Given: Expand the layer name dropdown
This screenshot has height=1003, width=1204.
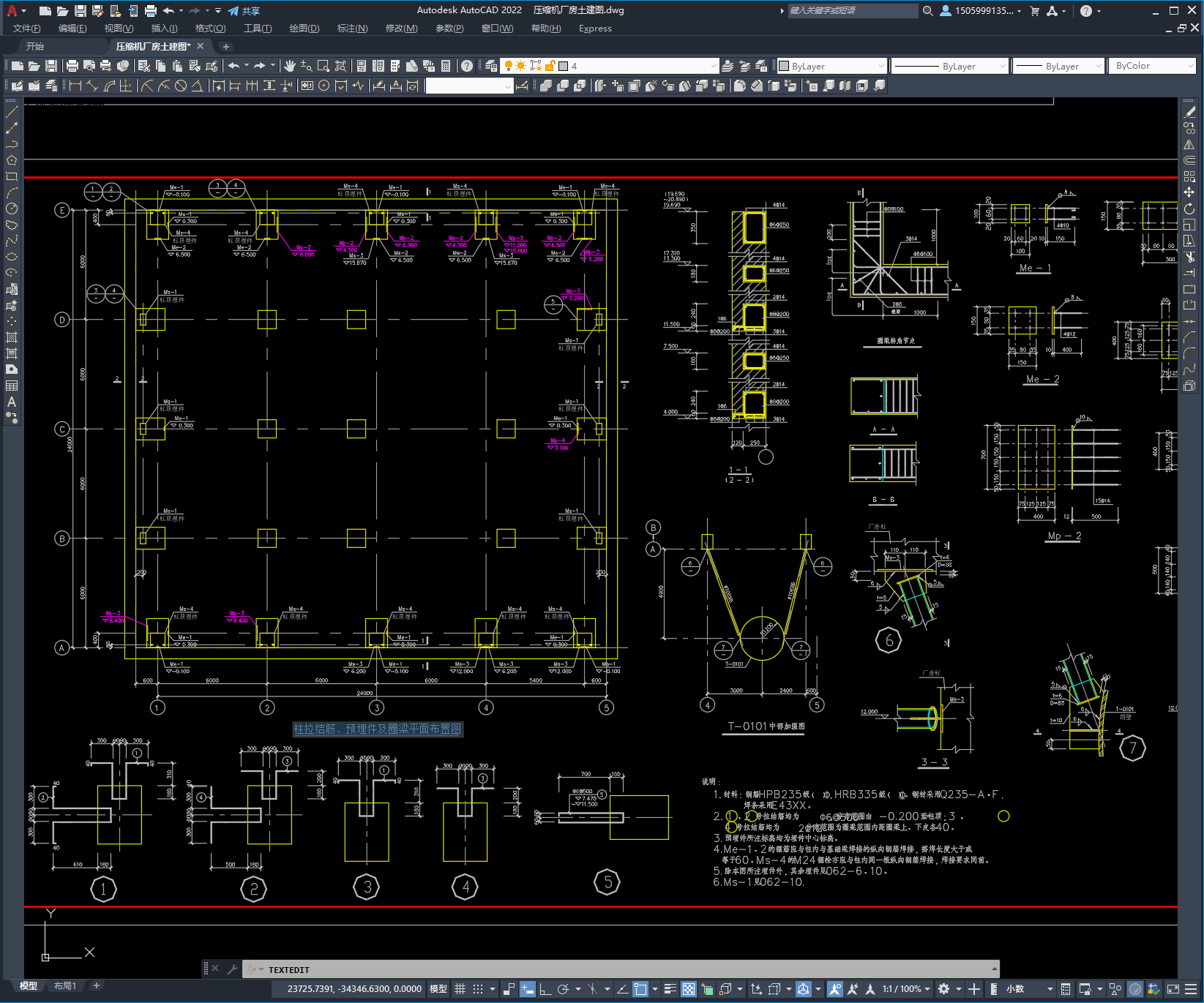Looking at the screenshot, I should click(714, 66).
